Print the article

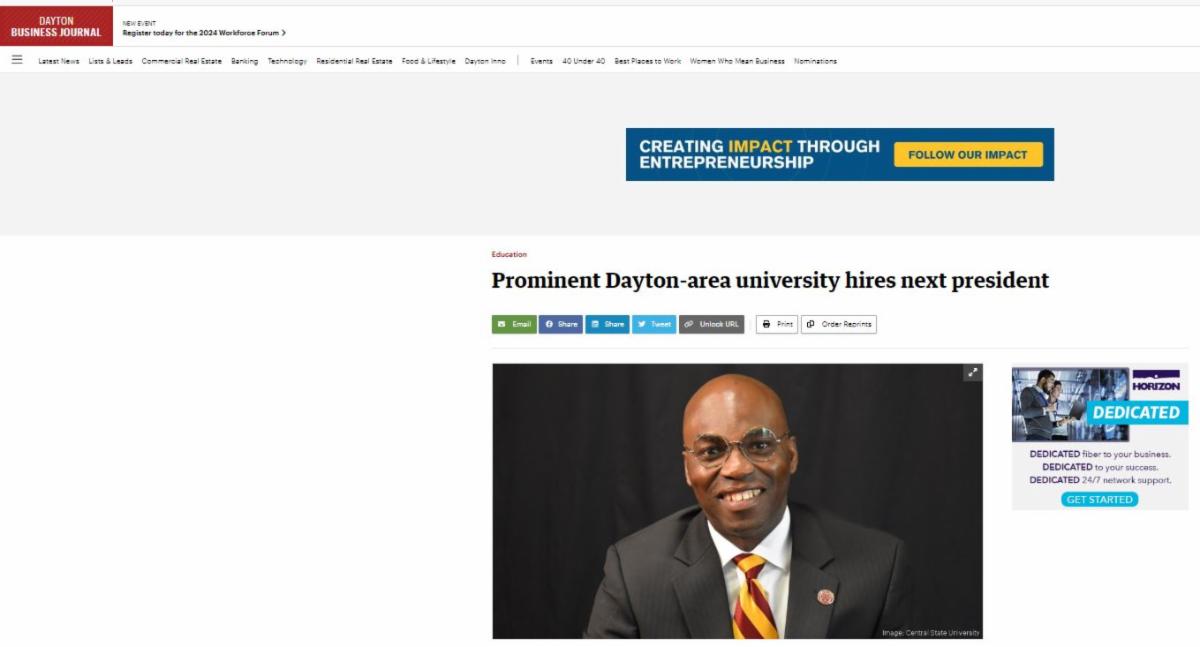[x=777, y=324]
